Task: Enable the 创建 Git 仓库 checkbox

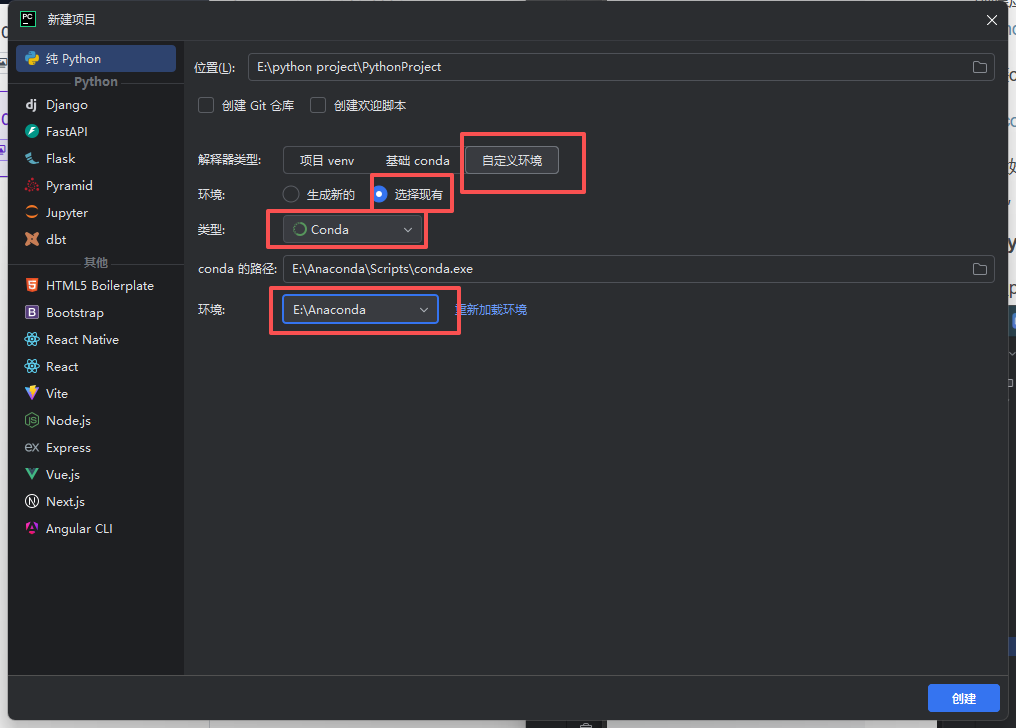Action: click(x=206, y=105)
